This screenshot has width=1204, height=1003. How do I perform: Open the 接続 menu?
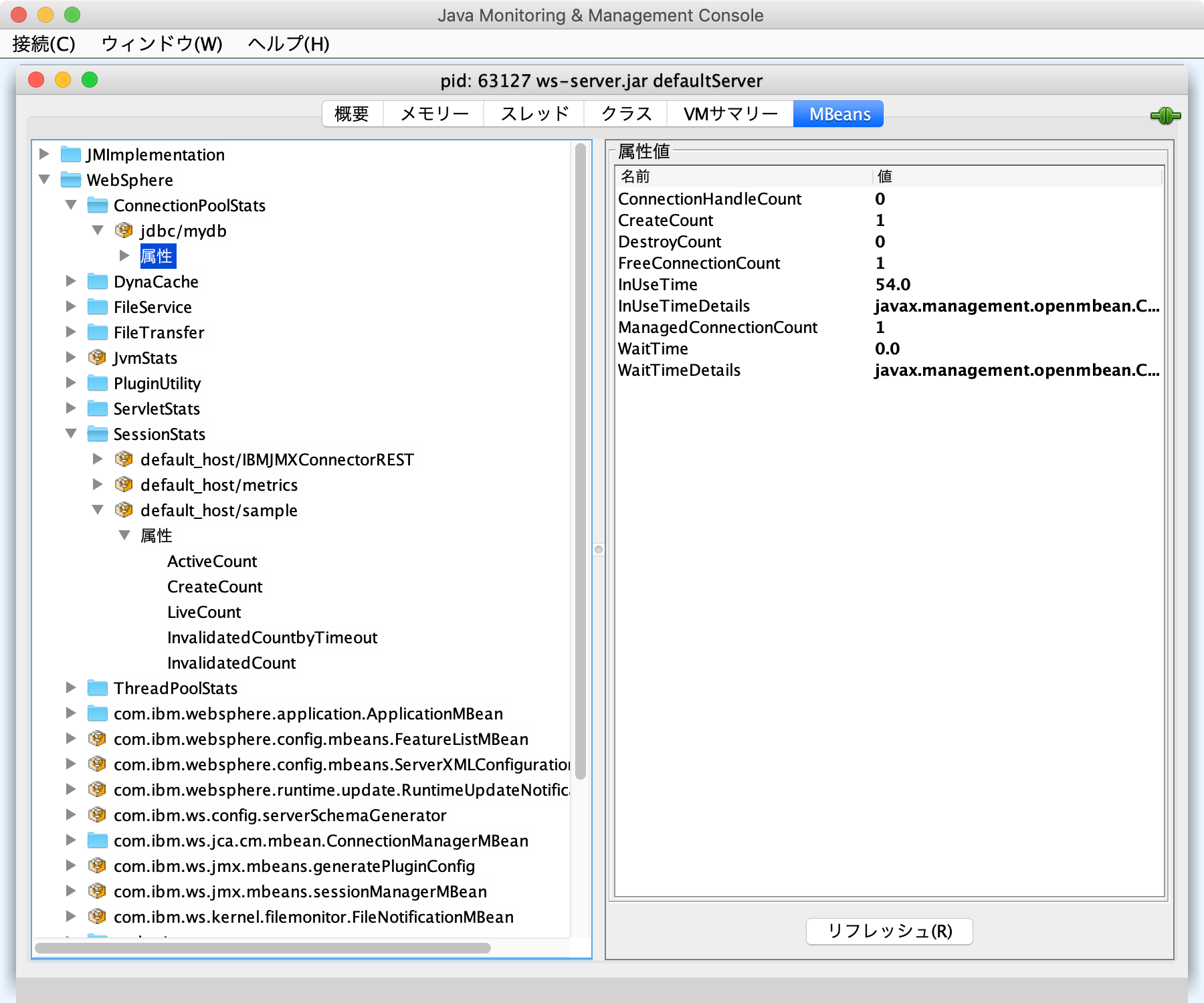[x=42, y=44]
